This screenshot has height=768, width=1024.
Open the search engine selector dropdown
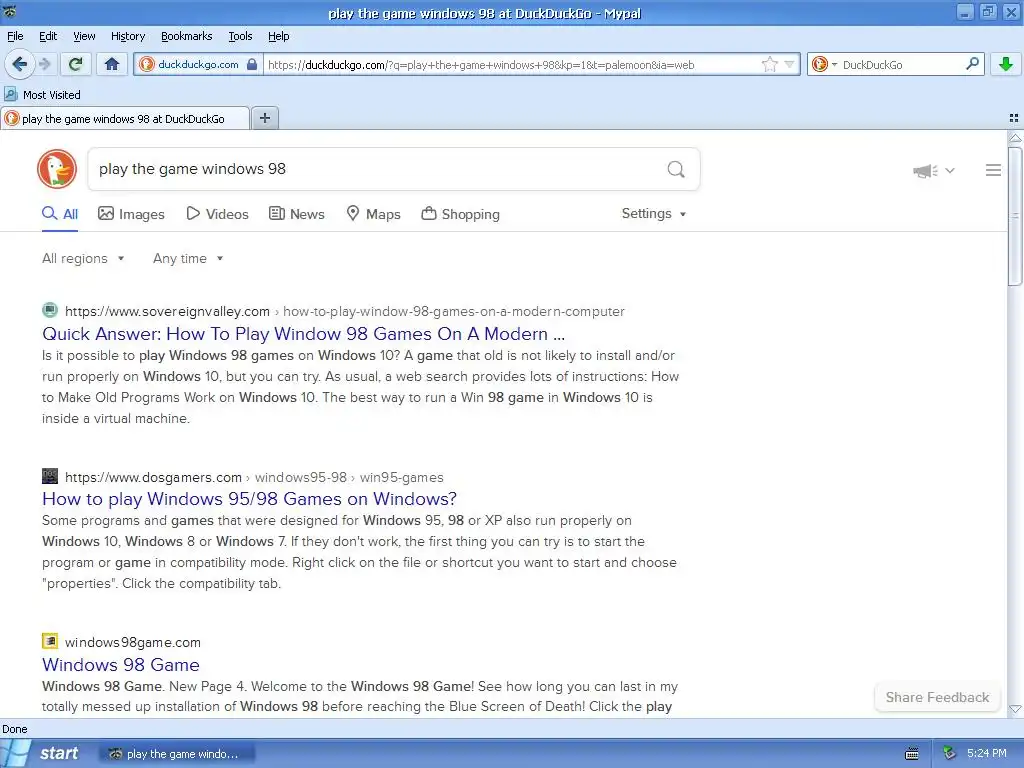click(x=824, y=64)
